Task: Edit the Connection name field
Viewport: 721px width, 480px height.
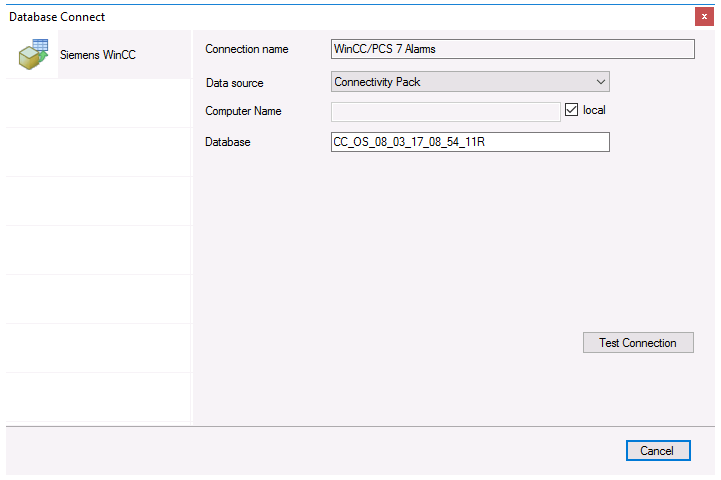Action: point(512,49)
